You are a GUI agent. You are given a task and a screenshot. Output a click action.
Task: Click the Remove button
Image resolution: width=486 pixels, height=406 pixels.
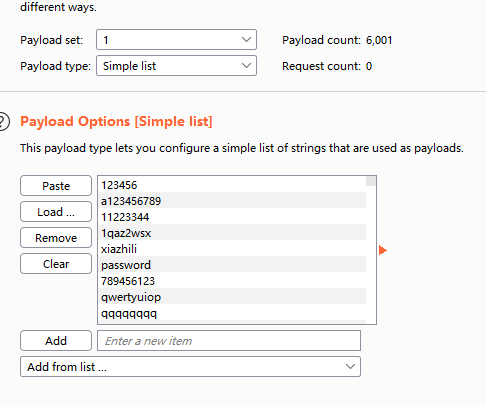click(56, 238)
